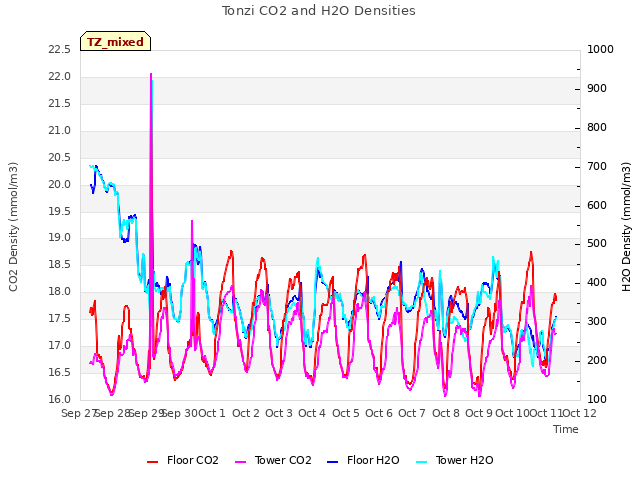Click the 19.0 tick on the CO2 axis
Image resolution: width=640 pixels, height=480 pixels.
pos(60,238)
